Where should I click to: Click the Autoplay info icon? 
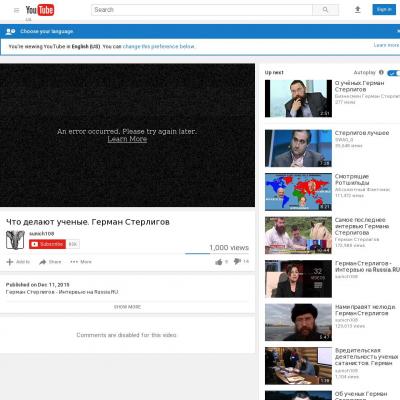coord(381,72)
